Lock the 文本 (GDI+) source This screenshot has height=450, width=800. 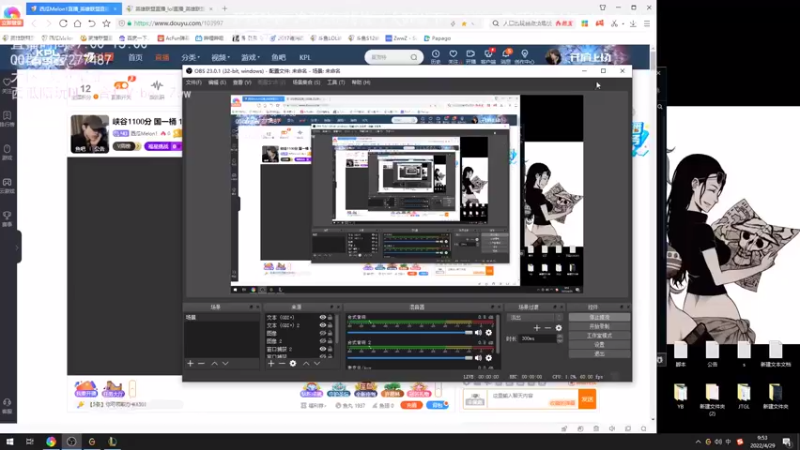coord(330,317)
